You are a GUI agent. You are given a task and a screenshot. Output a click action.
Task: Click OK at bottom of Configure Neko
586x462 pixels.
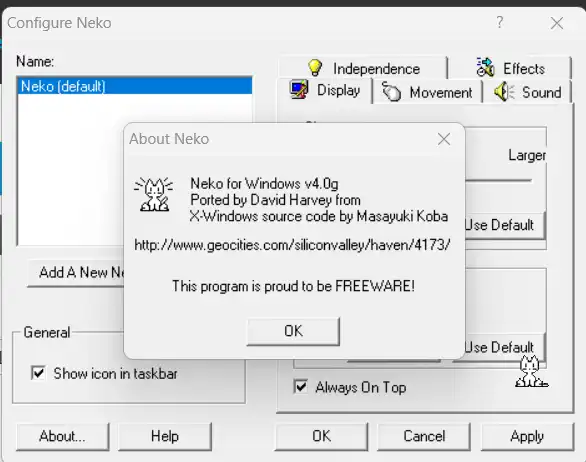pyautogui.click(x=321, y=436)
